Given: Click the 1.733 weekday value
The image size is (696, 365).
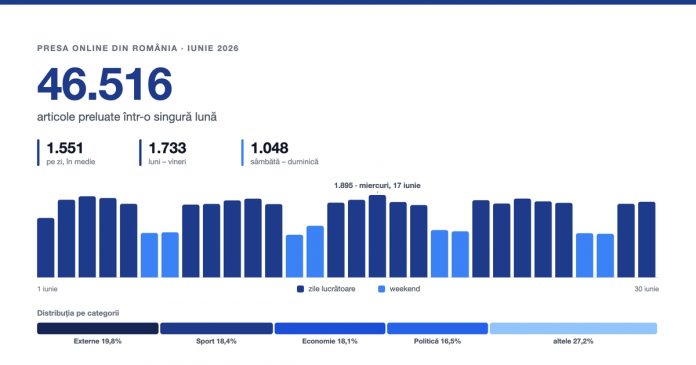Looking at the screenshot, I should tap(167, 148).
